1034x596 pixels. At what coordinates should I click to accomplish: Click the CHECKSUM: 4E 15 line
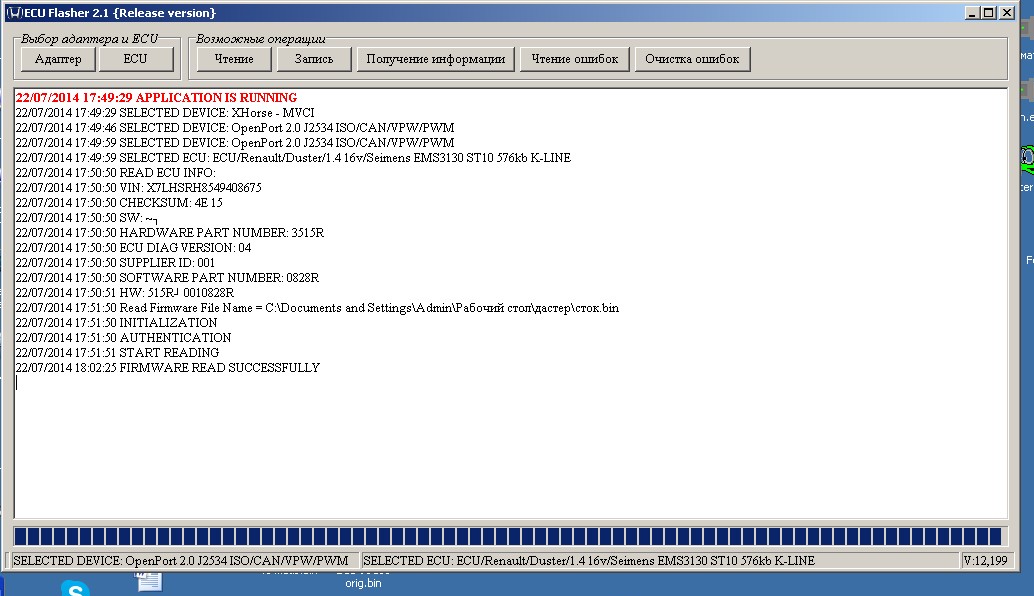[x=119, y=203]
